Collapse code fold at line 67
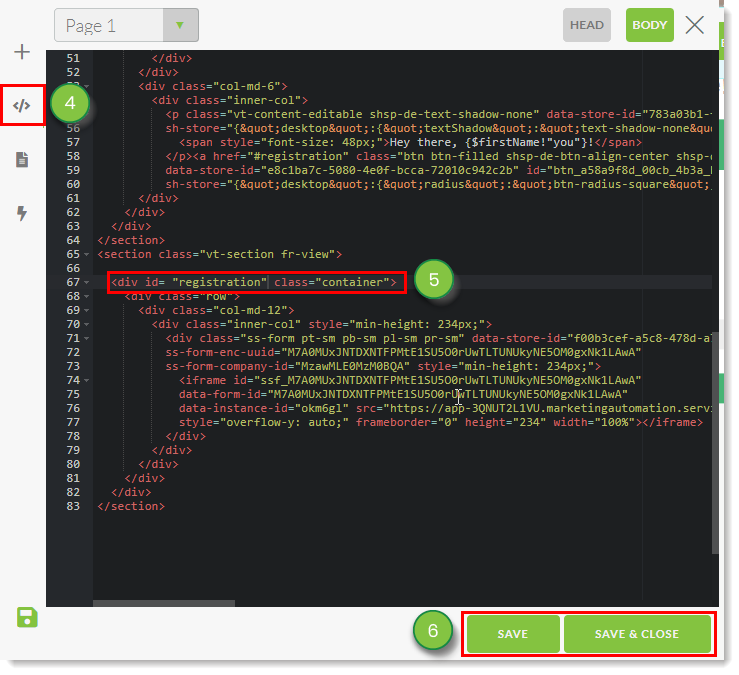This screenshot has height=675, width=739. 87,282
